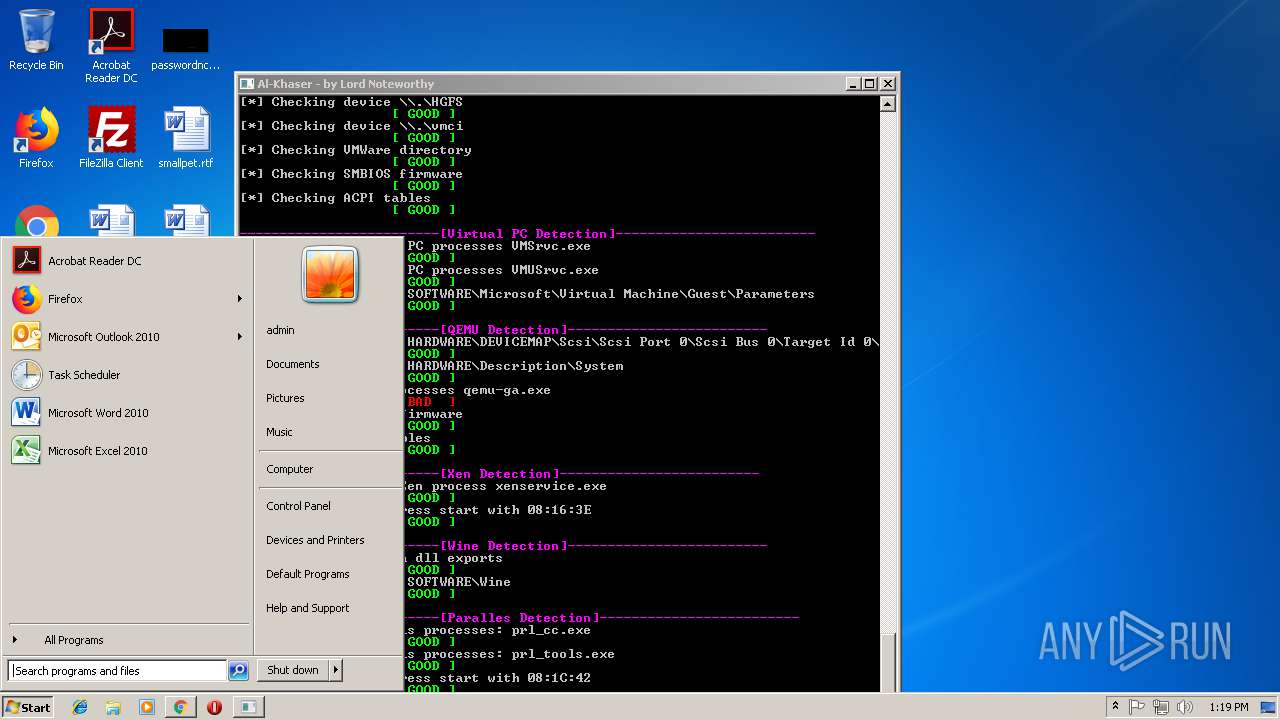
Task: Maximize the Al-Khaser console window
Action: click(x=869, y=84)
